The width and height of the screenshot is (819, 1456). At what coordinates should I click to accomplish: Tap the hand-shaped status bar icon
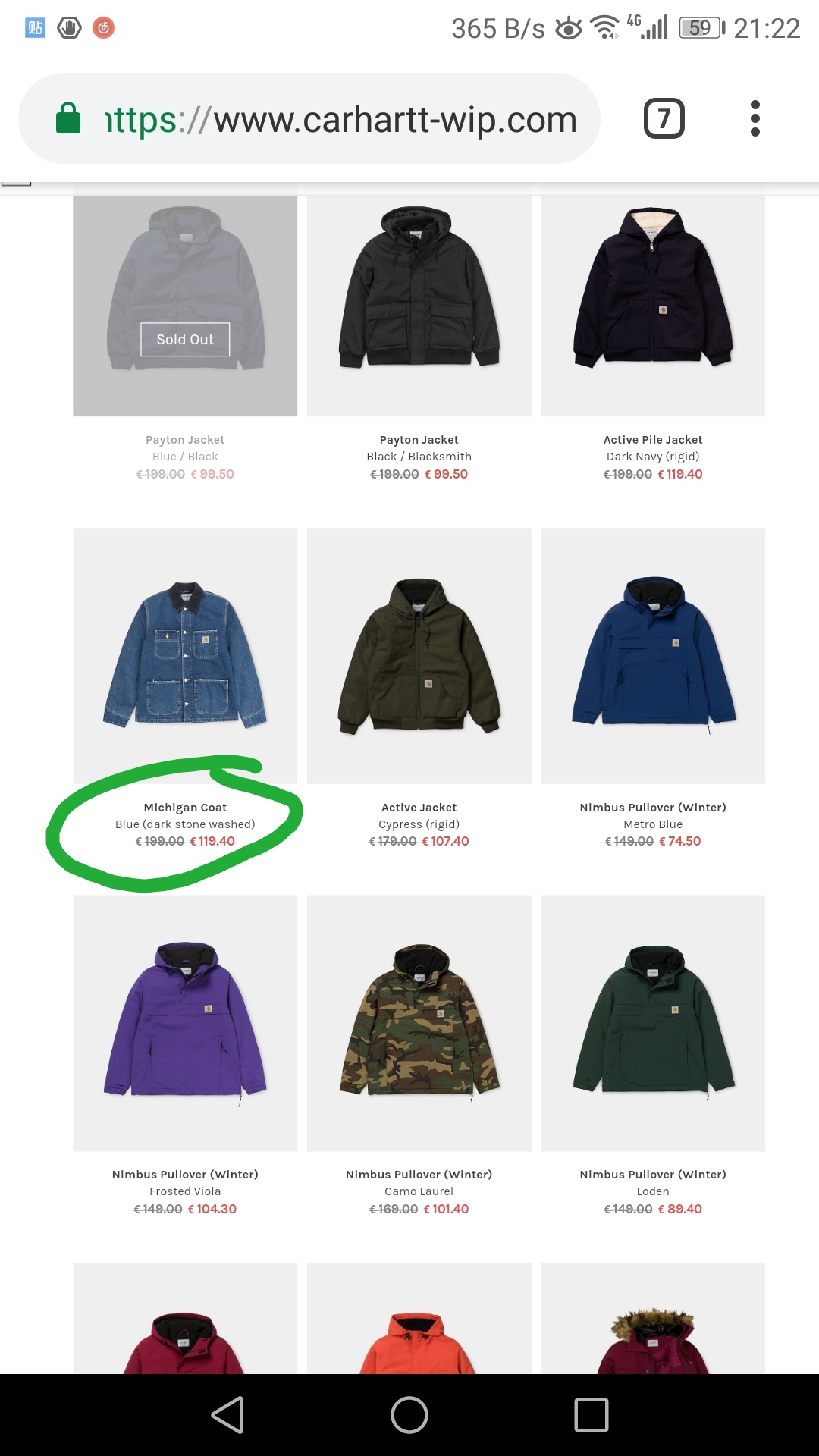69,28
